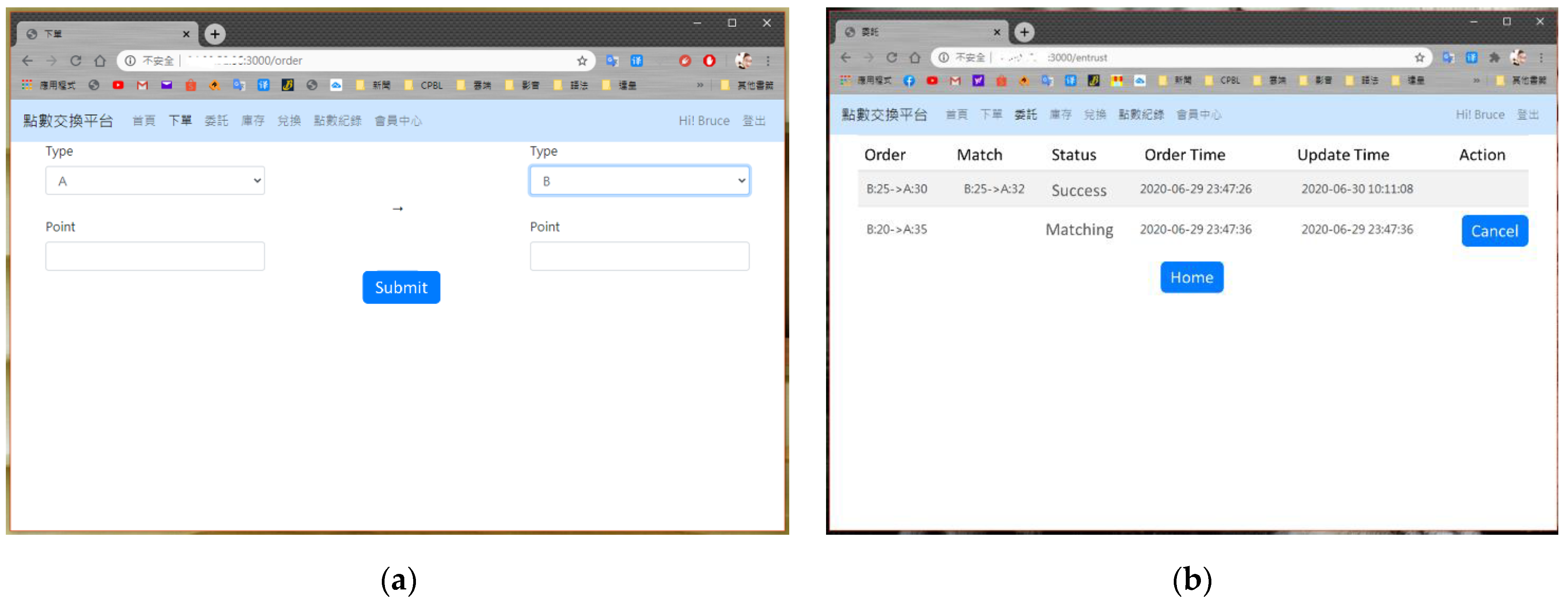Image resolution: width=1568 pixels, height=603 pixels.
Task: Open source Type dropdown showing A
Action: click(155, 181)
